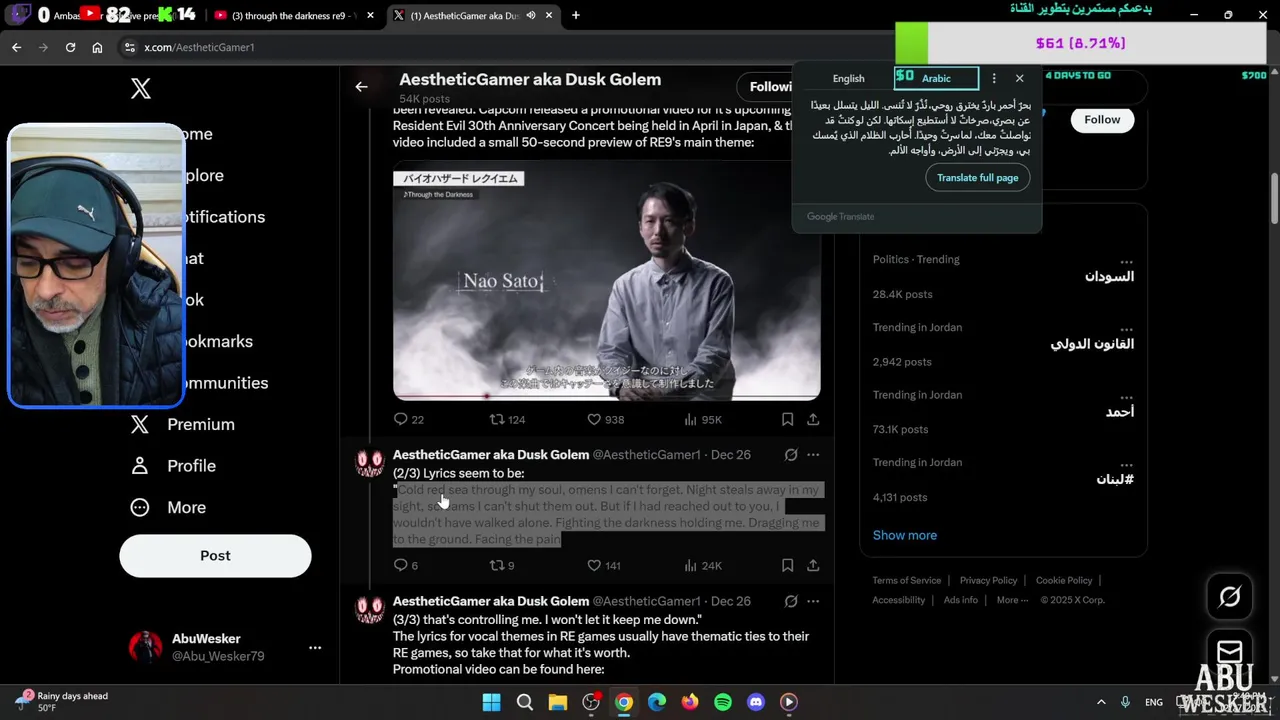This screenshot has height=720, width=1280.
Task: Open more options on (2/3) tweet
Action: [x=813, y=455]
